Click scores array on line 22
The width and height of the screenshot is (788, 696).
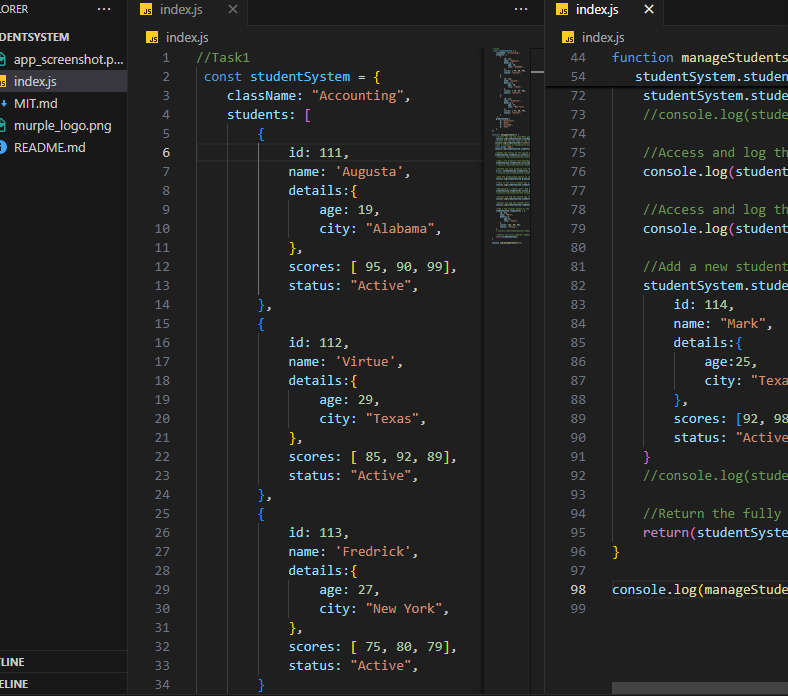click(403, 457)
